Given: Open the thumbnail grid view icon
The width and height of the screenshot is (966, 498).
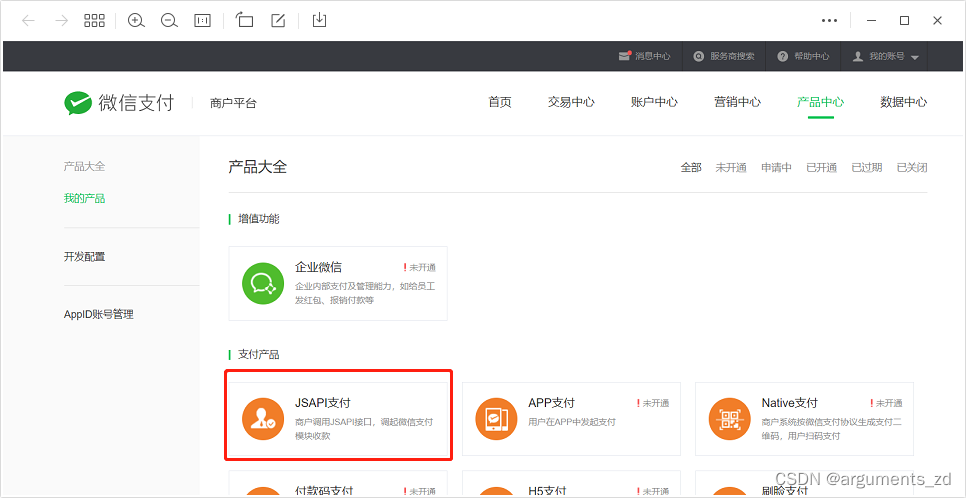Looking at the screenshot, I should tap(94, 20).
